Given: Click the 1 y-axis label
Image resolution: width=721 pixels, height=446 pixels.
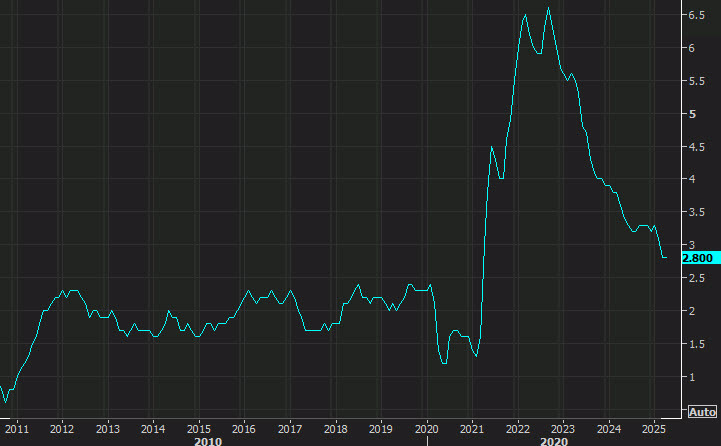Looking at the screenshot, I should point(692,377).
